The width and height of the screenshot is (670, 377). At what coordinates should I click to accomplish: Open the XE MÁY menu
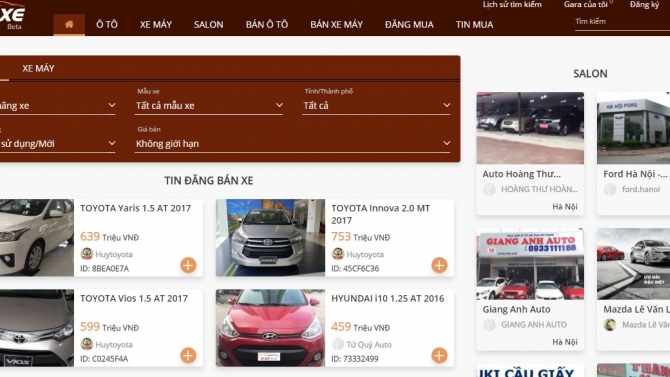tap(156, 24)
